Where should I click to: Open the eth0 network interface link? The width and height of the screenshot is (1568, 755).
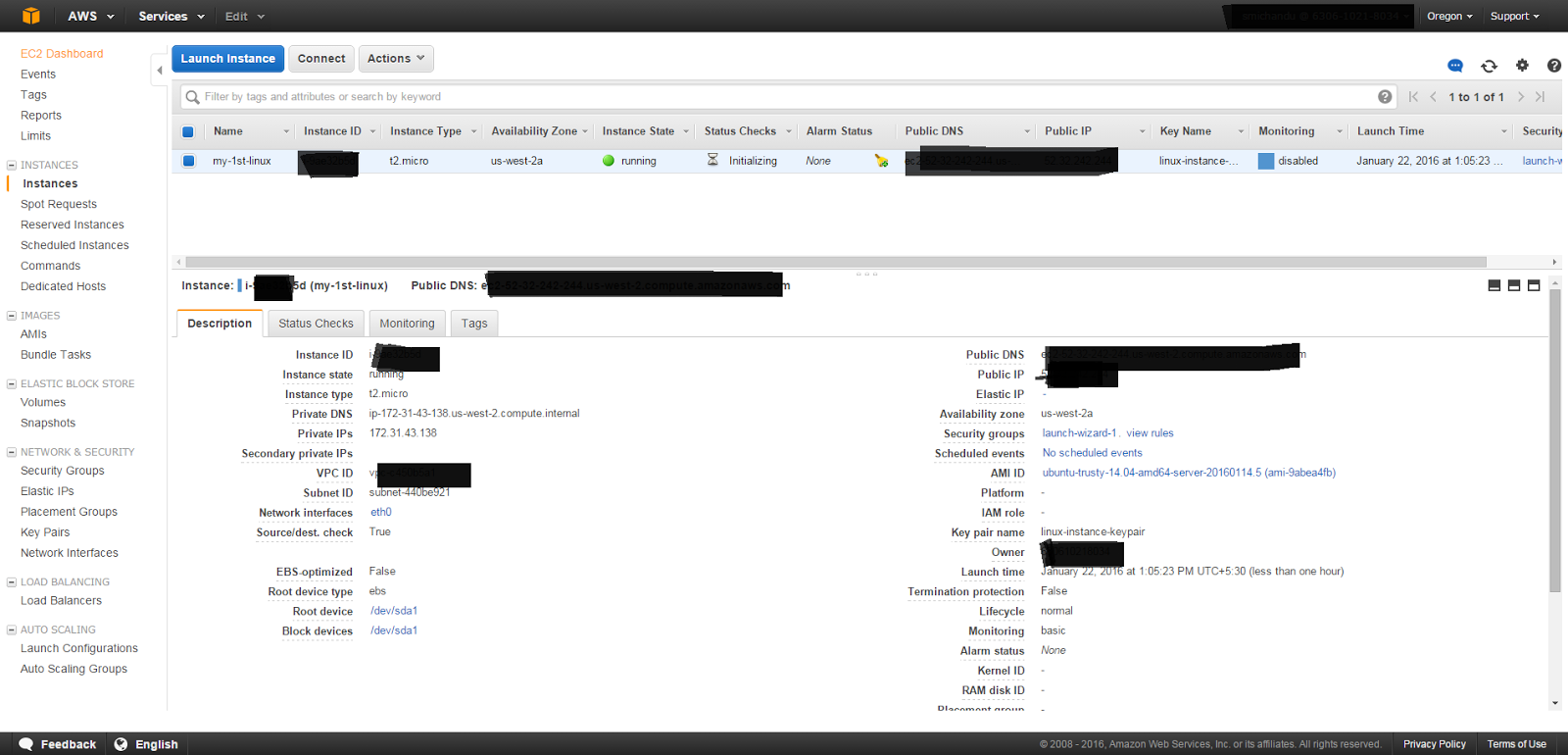pos(381,512)
